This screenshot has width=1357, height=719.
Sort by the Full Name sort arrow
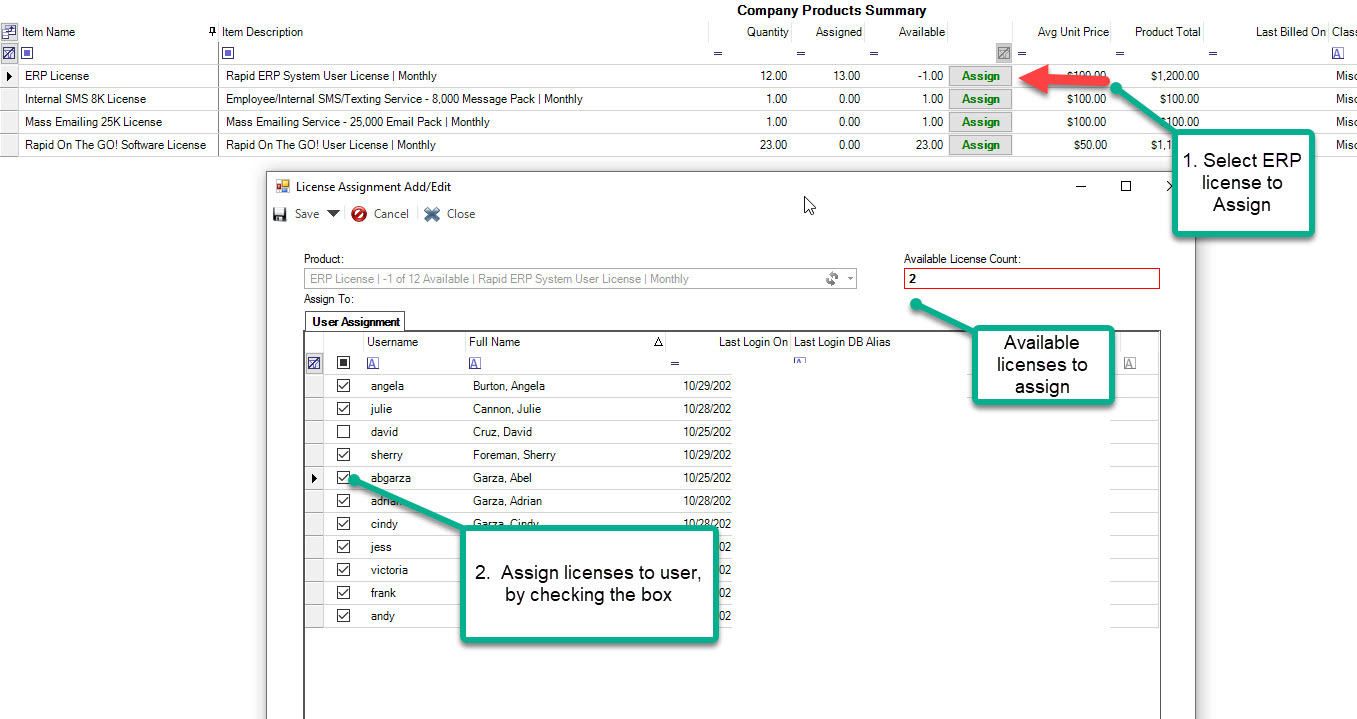658,342
